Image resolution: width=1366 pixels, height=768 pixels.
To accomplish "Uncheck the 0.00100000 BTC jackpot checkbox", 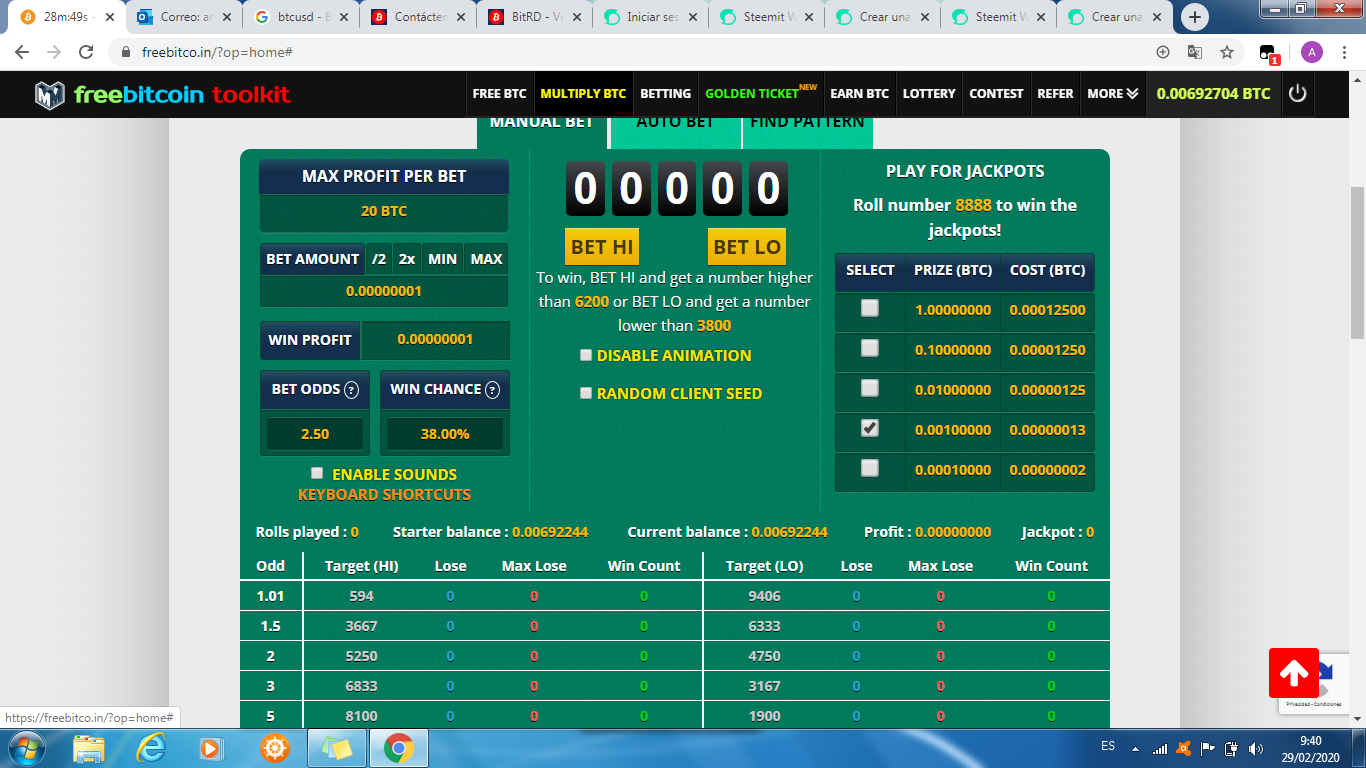I will (x=870, y=428).
